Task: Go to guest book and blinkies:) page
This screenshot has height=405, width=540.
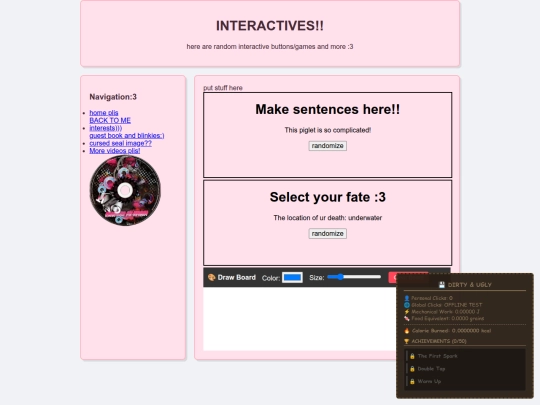Action: [x=127, y=136]
